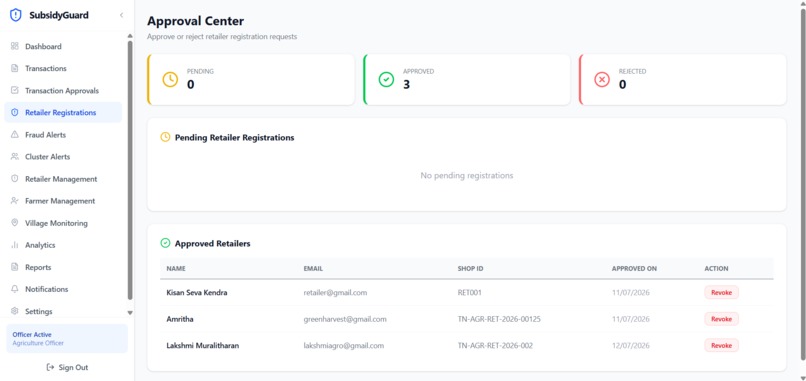This screenshot has width=806, height=381.
Task: Click the Sign Out button
Action: coord(67,368)
